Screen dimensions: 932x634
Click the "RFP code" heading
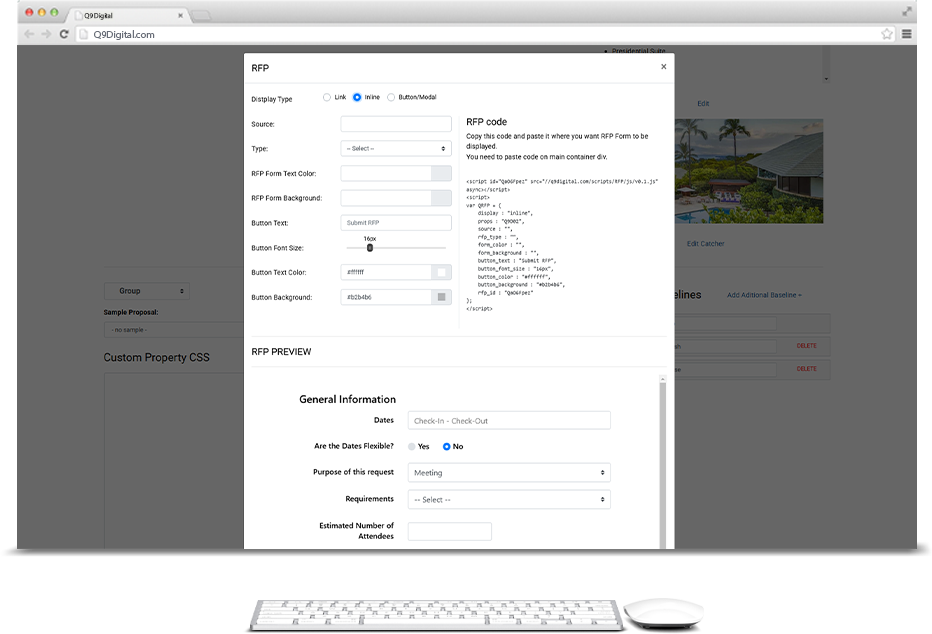tap(486, 122)
